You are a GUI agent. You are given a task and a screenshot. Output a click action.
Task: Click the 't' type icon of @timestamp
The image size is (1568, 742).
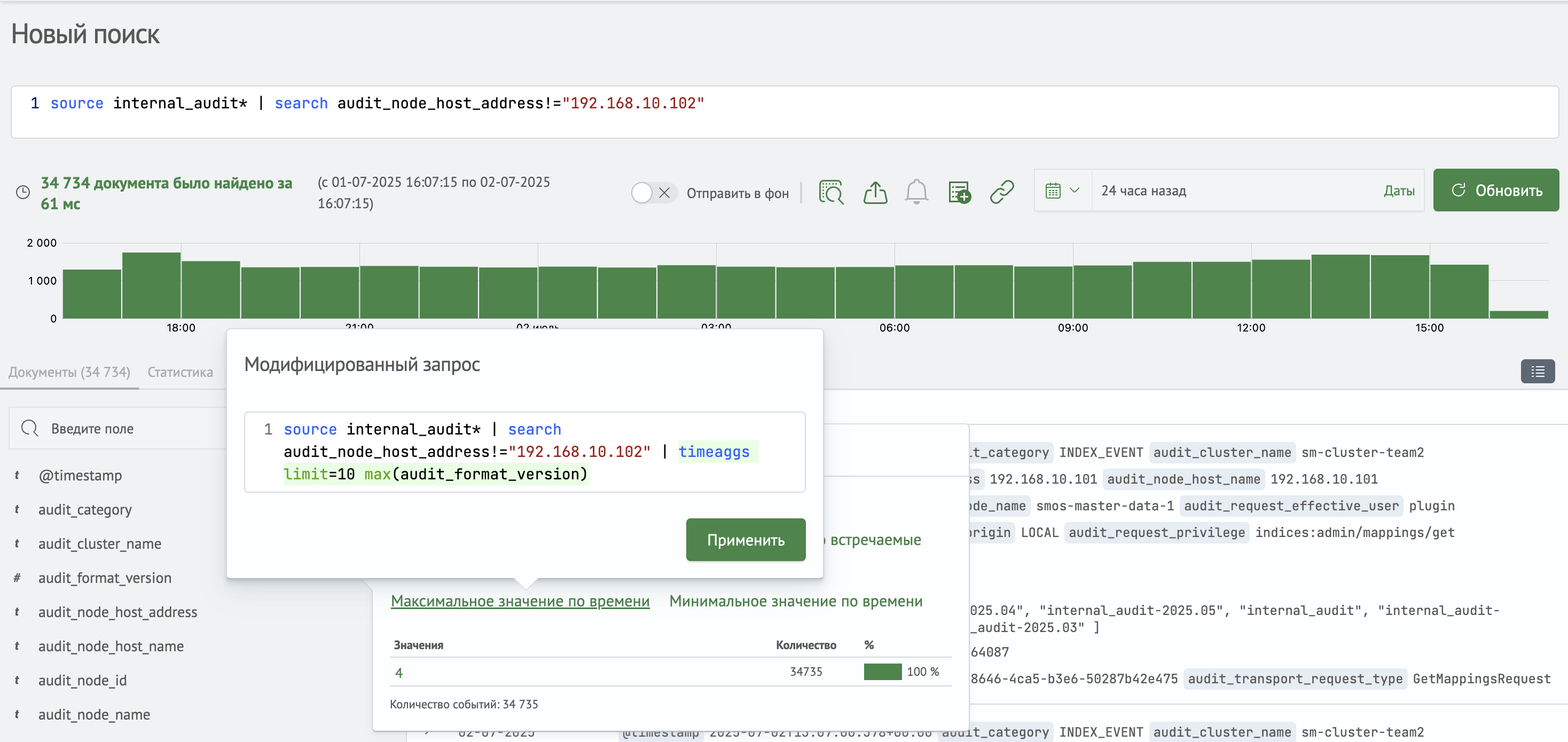(x=17, y=475)
